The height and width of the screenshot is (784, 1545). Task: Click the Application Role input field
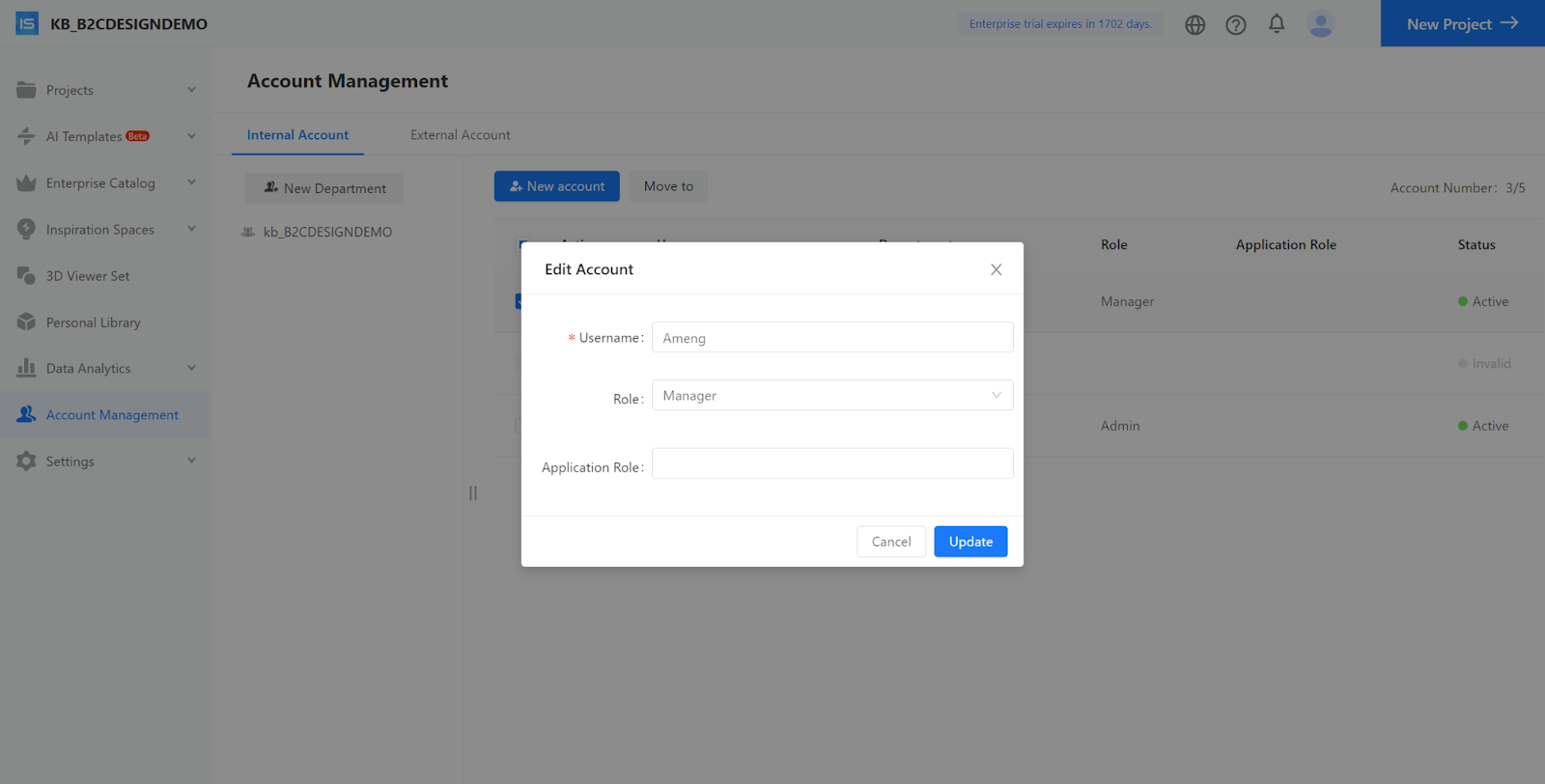(x=831, y=463)
